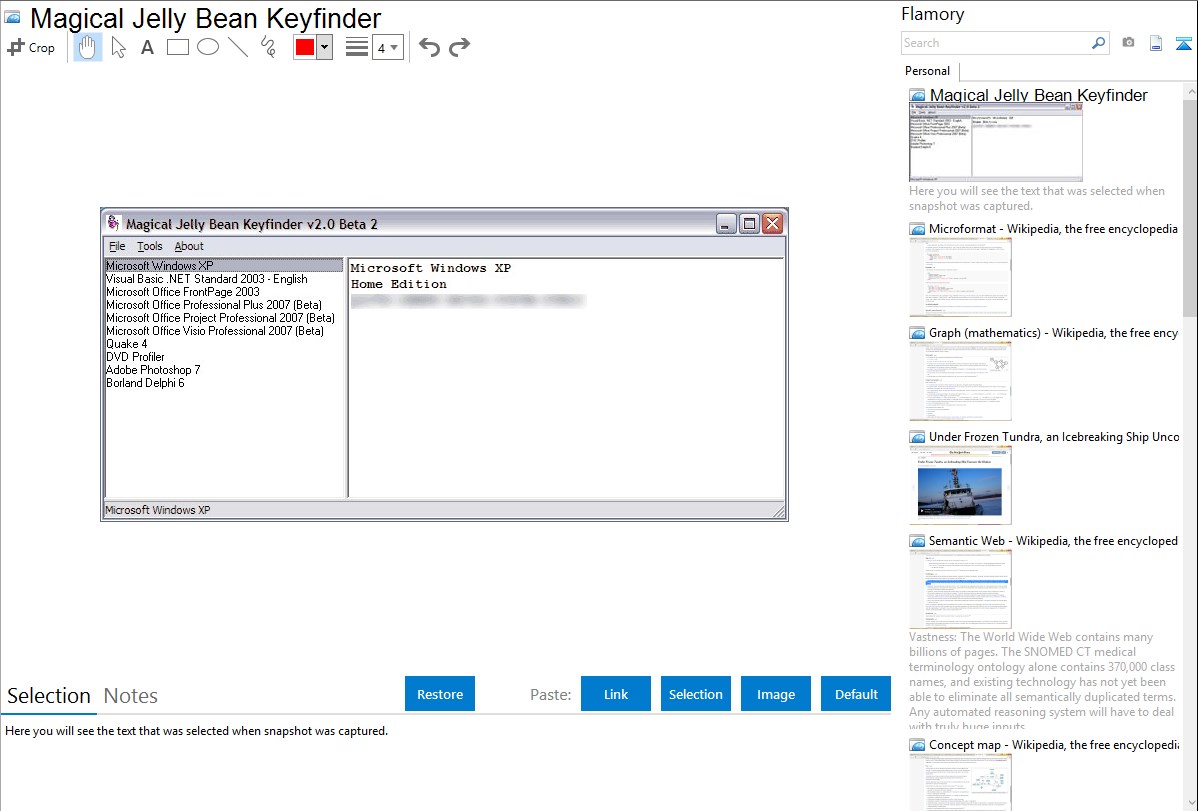1198x811 pixels.
Task: Click the icon beside the Microformat title
Action: pos(917,229)
